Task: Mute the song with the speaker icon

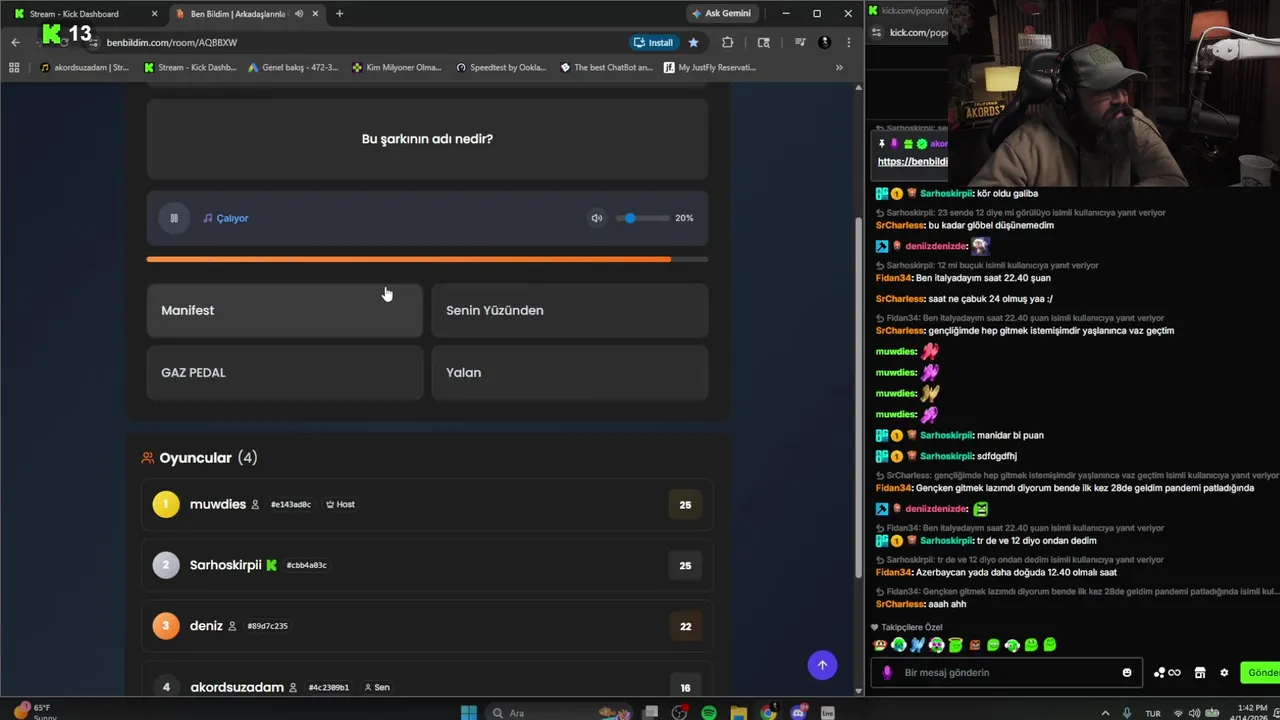Action: tap(596, 218)
